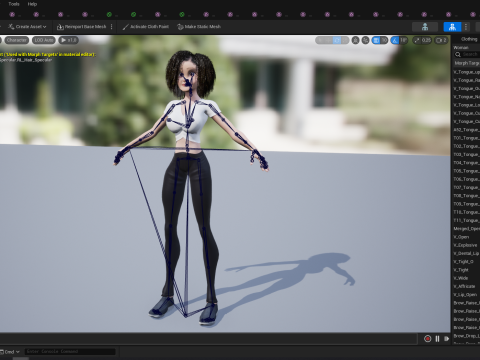Toggle rotation angle snapping
This screenshot has height=360, width=480.
point(395,40)
